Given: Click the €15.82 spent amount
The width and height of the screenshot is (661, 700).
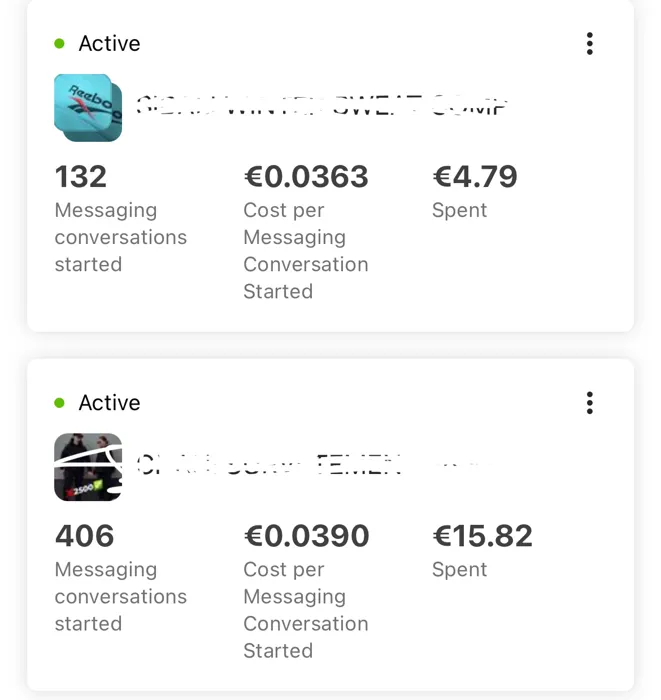Looking at the screenshot, I should click(x=482, y=536).
